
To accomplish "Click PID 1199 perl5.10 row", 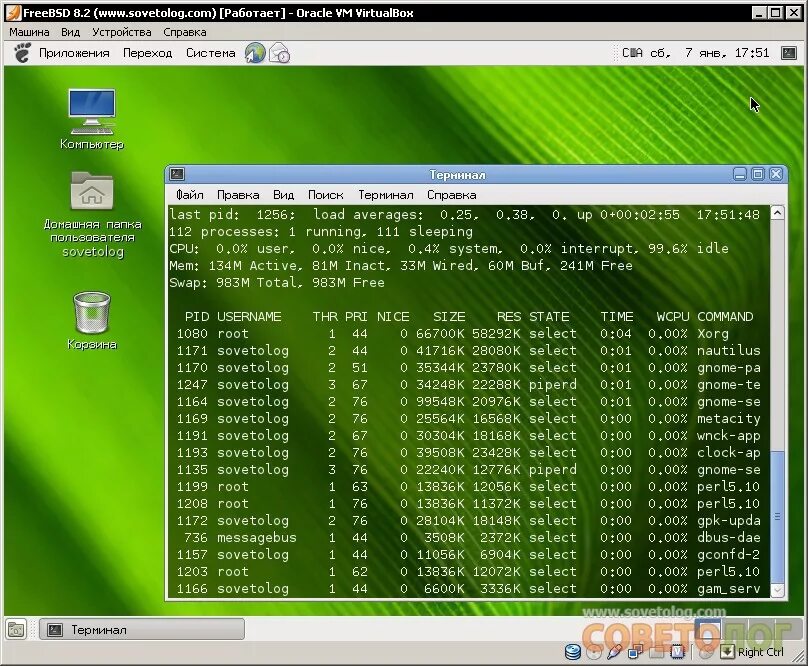I will click(468, 487).
